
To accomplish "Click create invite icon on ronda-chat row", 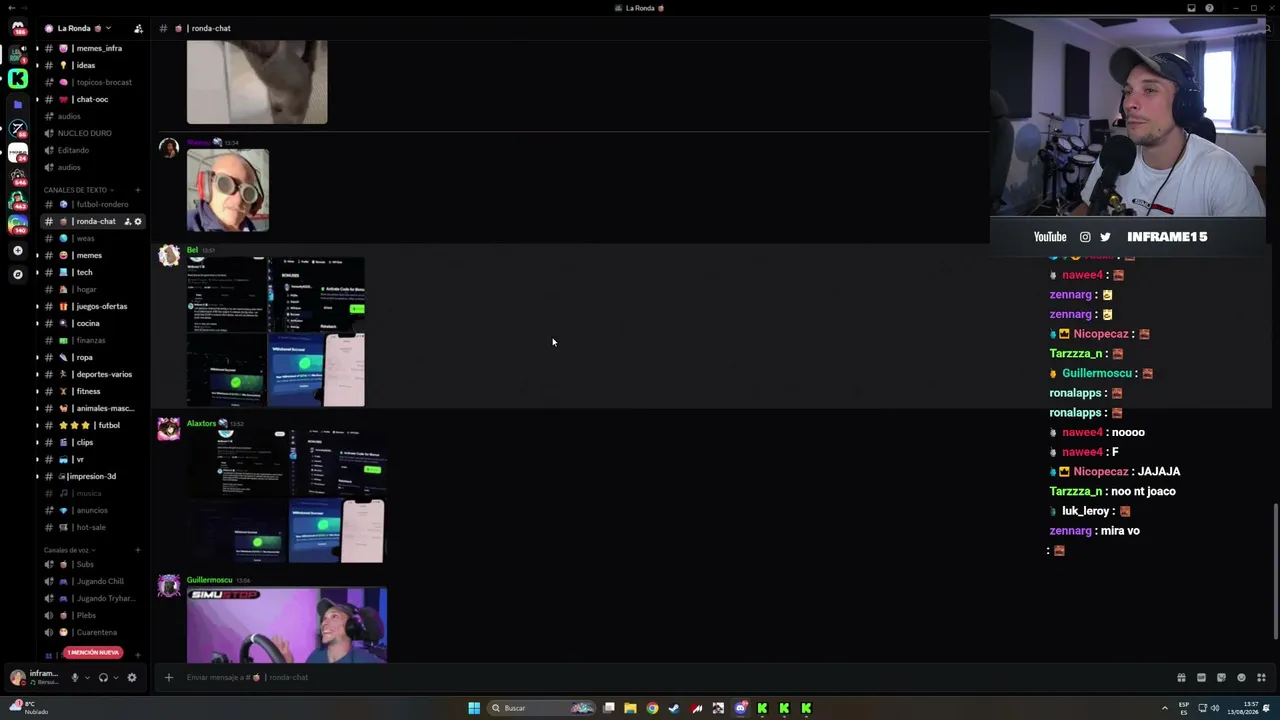I will point(127,221).
